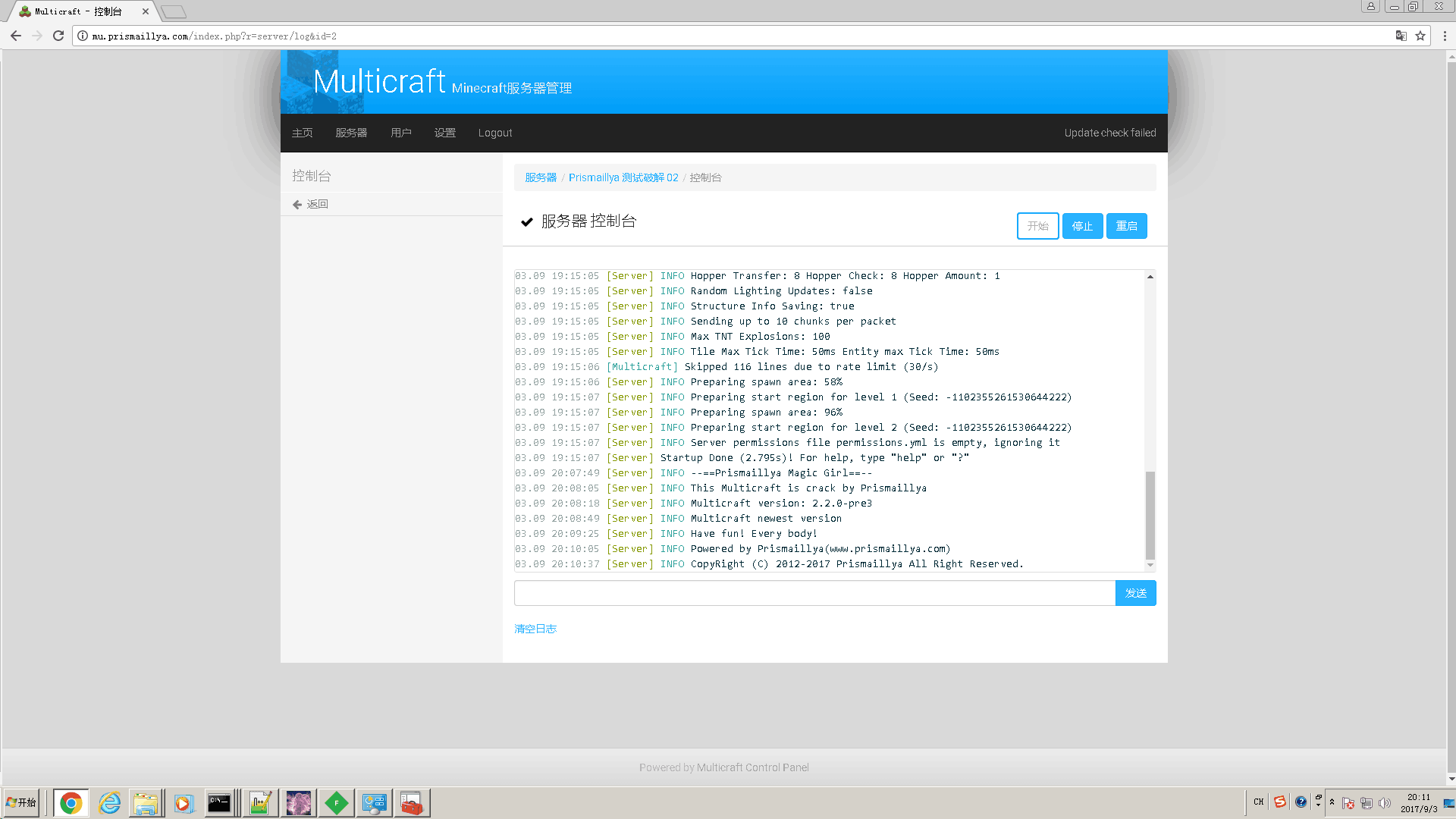Viewport: 1456px width, 819px height.
Task: Open Internet Explorer from the taskbar
Action: pyautogui.click(x=110, y=802)
